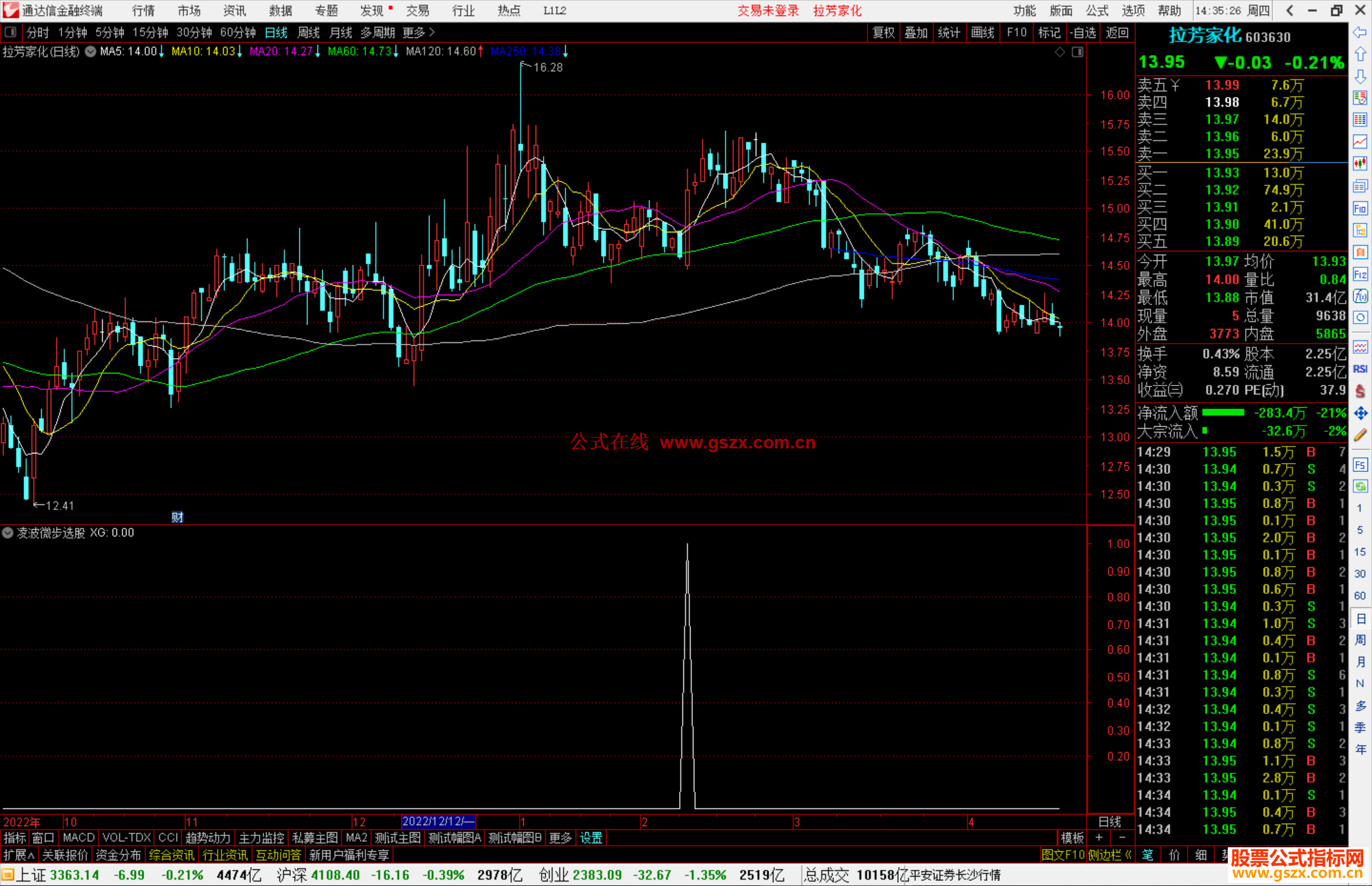
Task: Click the RSI indicator sidebar icon
Action: pos(1360,369)
